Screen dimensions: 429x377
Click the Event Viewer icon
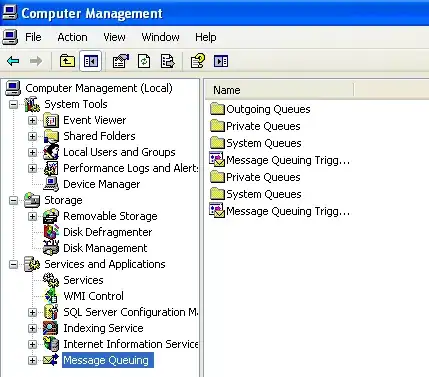tap(51, 120)
